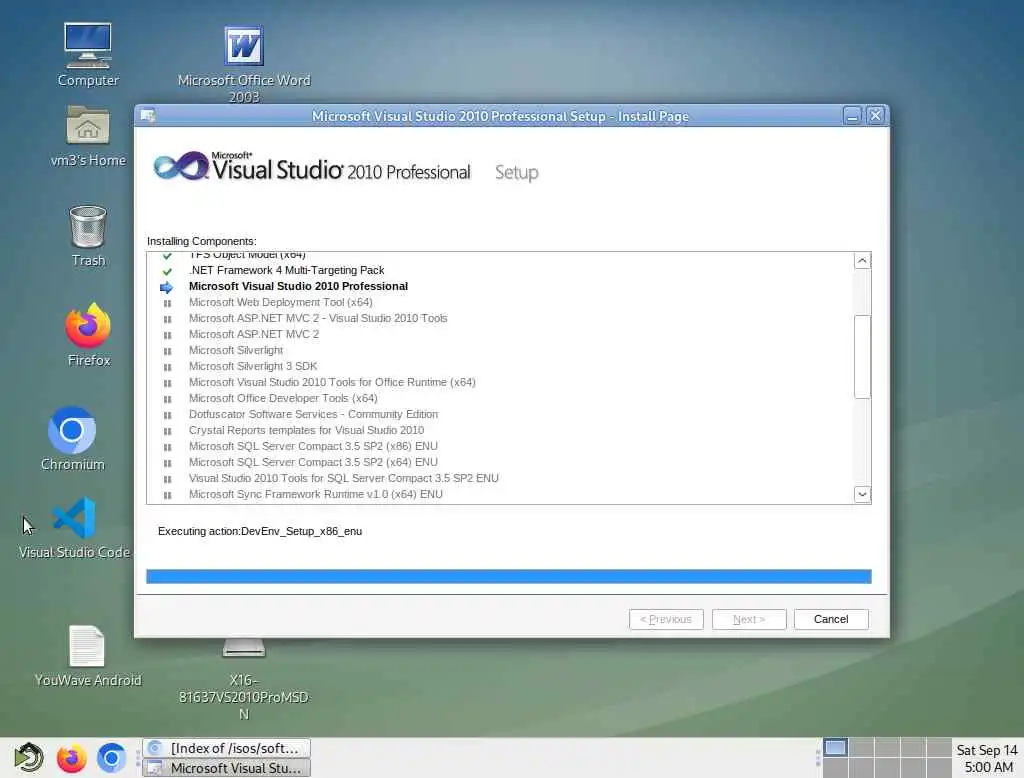Select the first workspace in the switcher
Screen dimensions: 1024x778
[835, 747]
